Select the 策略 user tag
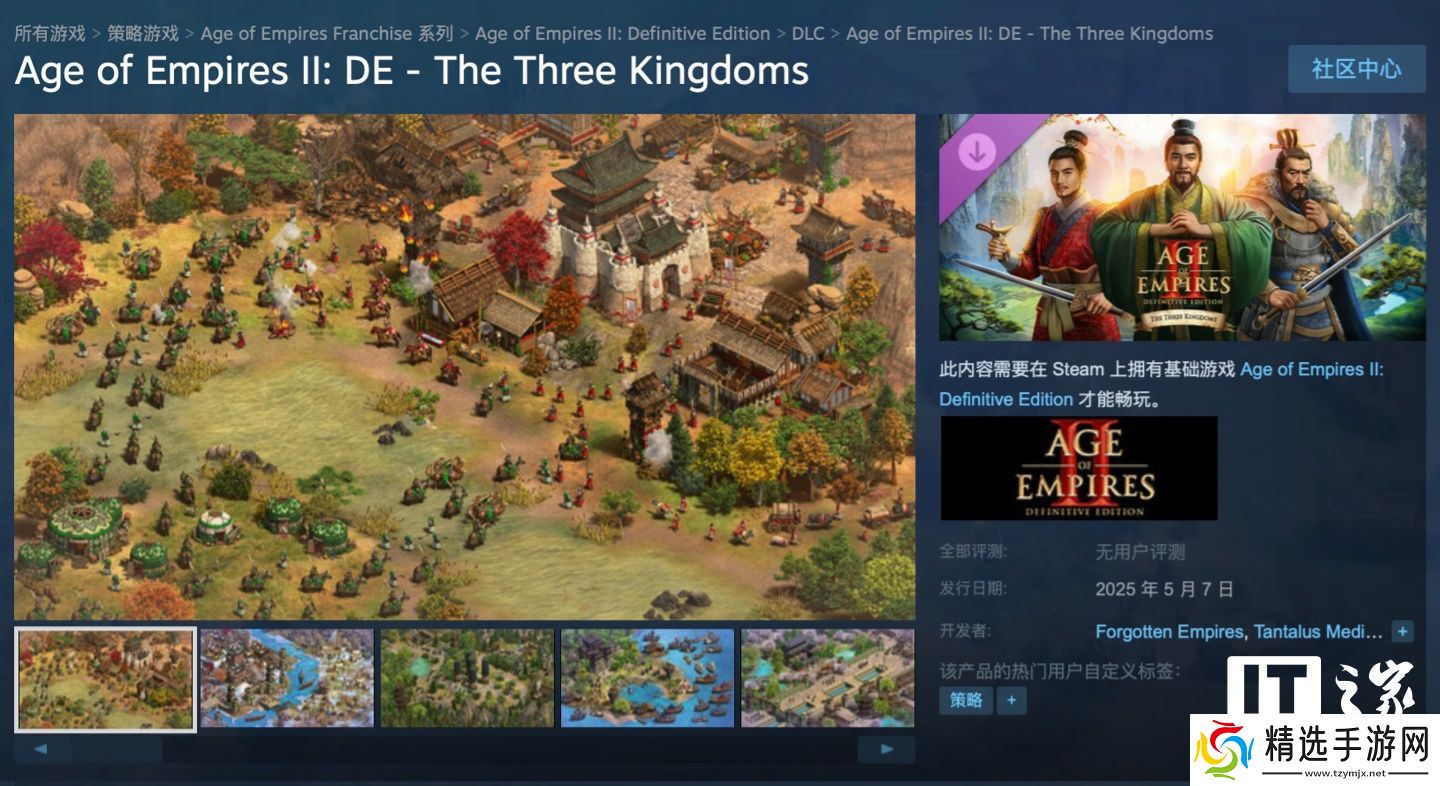1440x786 pixels. point(966,700)
